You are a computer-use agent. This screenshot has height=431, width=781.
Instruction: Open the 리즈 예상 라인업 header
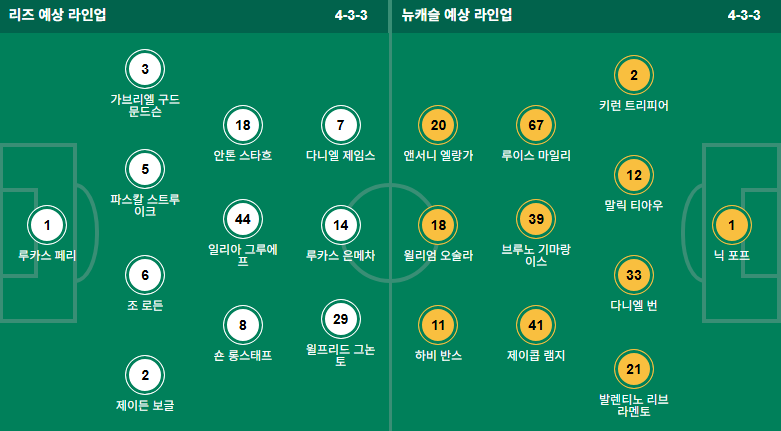coord(57,15)
